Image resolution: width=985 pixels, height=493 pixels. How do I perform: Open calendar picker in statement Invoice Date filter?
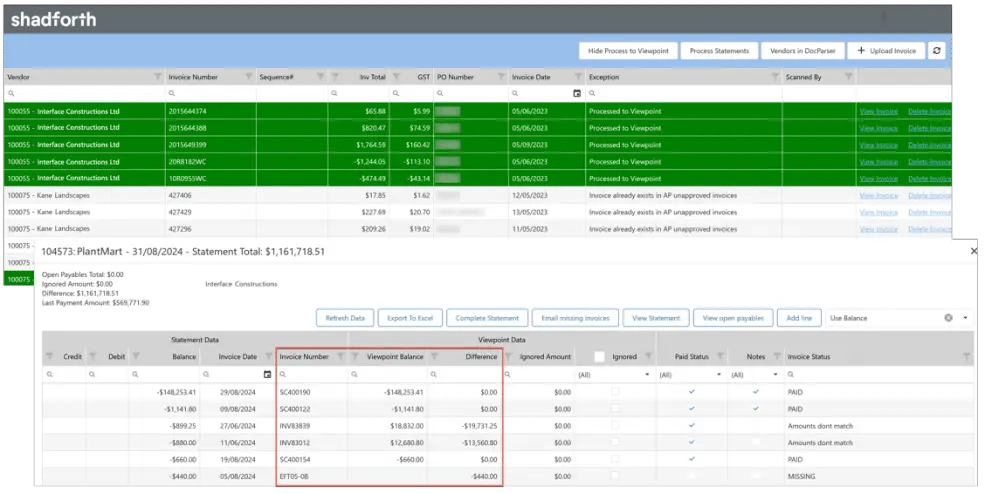(267, 374)
